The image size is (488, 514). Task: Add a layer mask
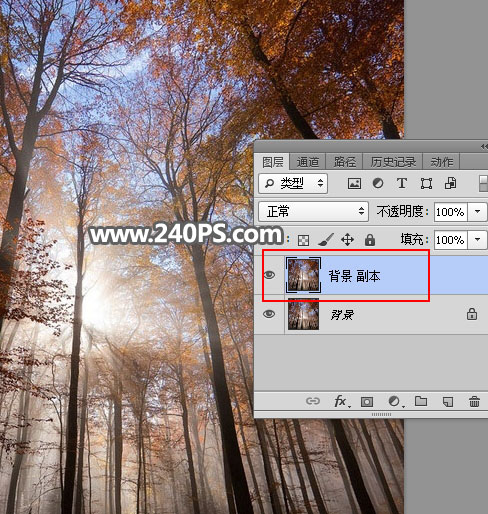(367, 401)
